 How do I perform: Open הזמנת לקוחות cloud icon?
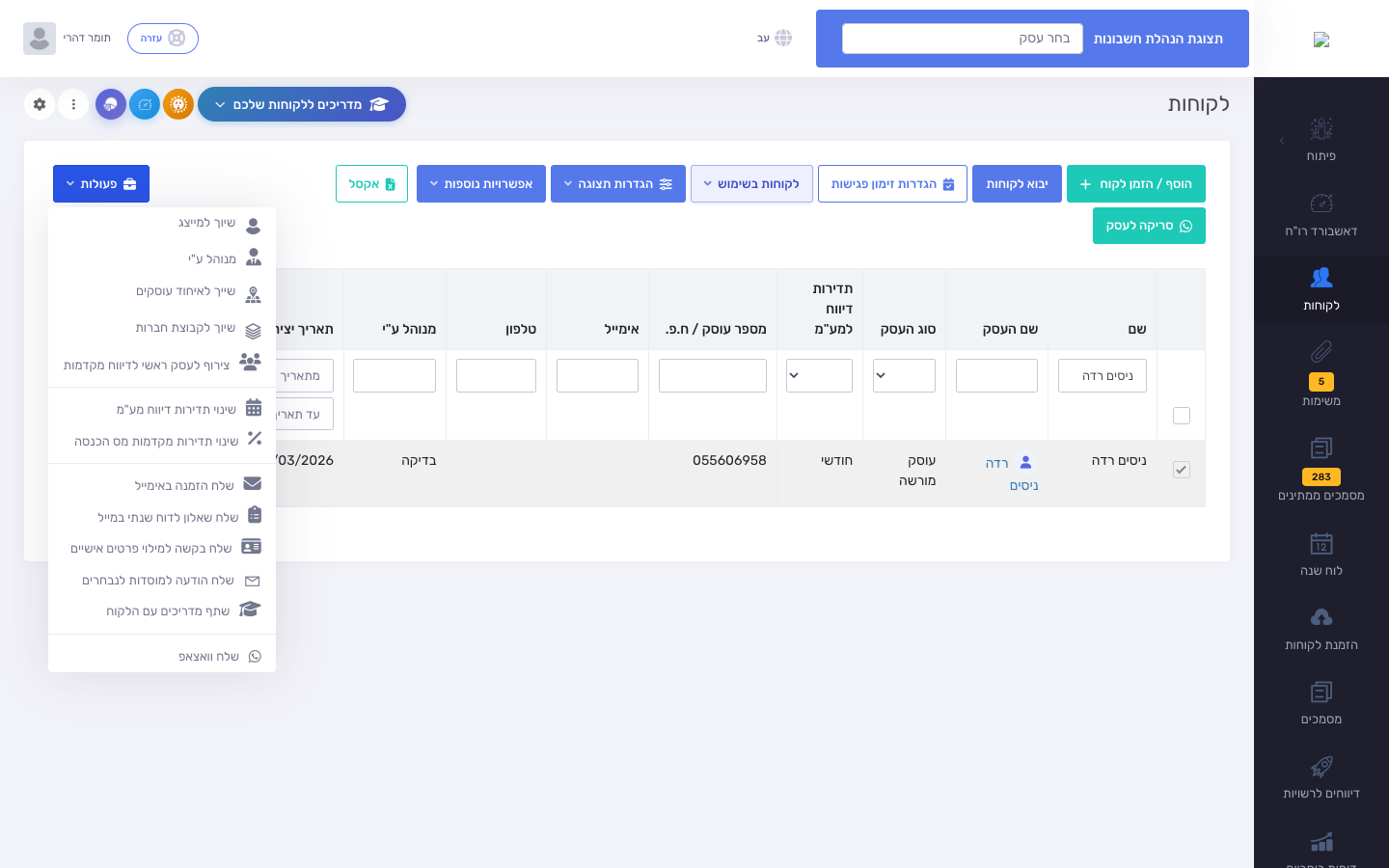tap(1321, 617)
